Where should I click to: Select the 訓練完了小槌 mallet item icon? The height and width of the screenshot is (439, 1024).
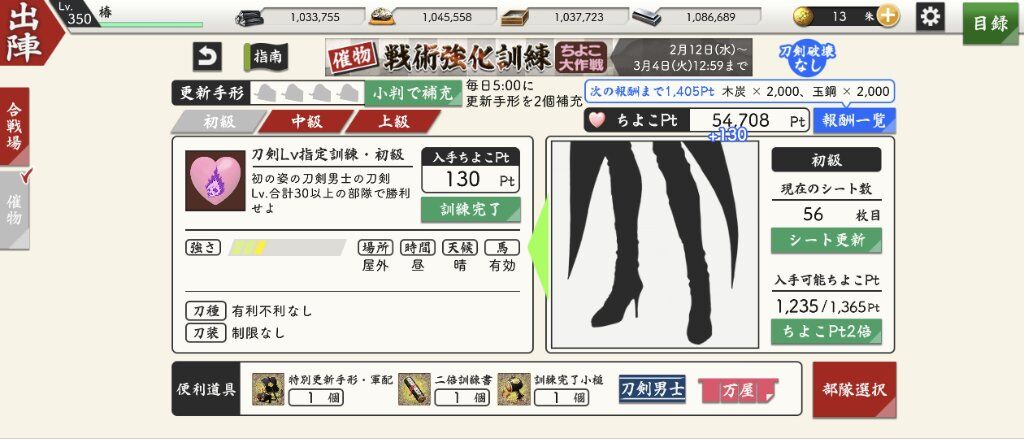click(514, 389)
